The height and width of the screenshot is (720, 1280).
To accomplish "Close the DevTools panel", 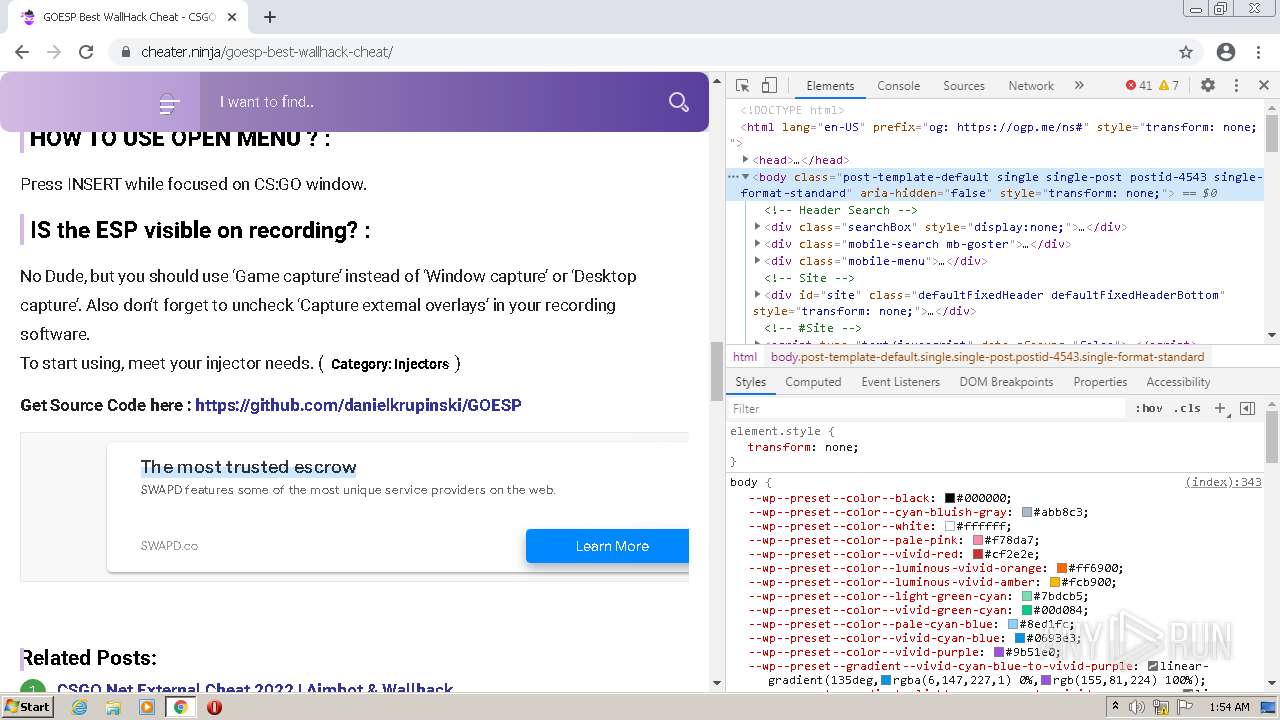I will [x=1263, y=86].
